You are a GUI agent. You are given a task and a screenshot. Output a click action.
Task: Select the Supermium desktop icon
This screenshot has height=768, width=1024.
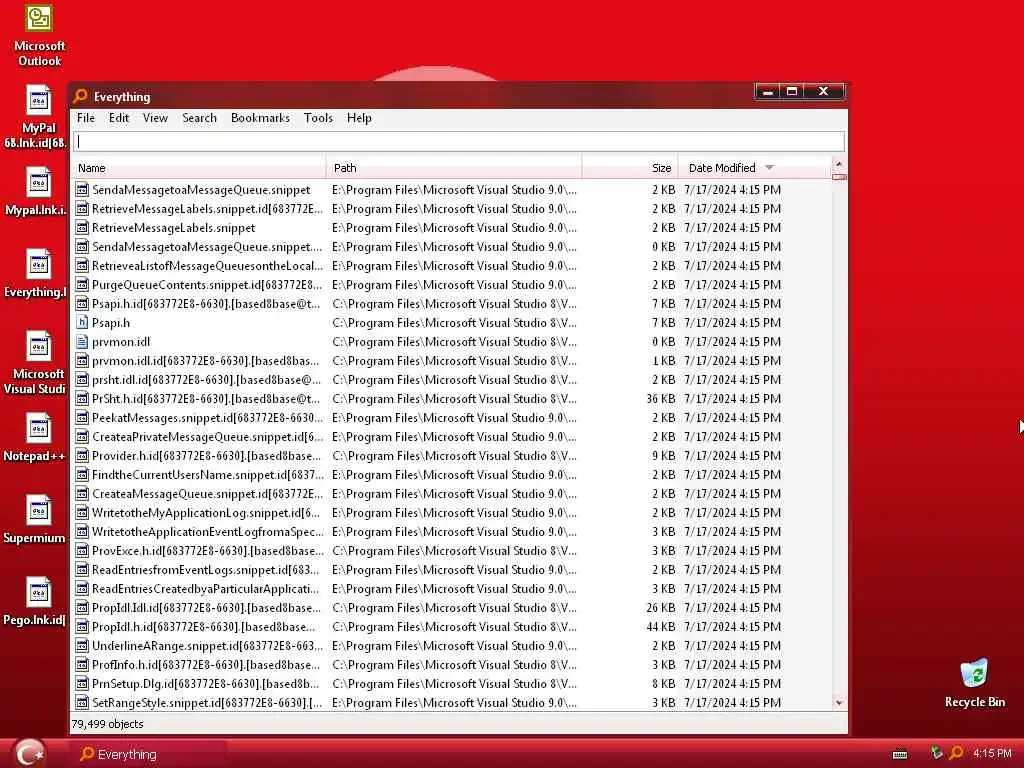tap(37, 520)
